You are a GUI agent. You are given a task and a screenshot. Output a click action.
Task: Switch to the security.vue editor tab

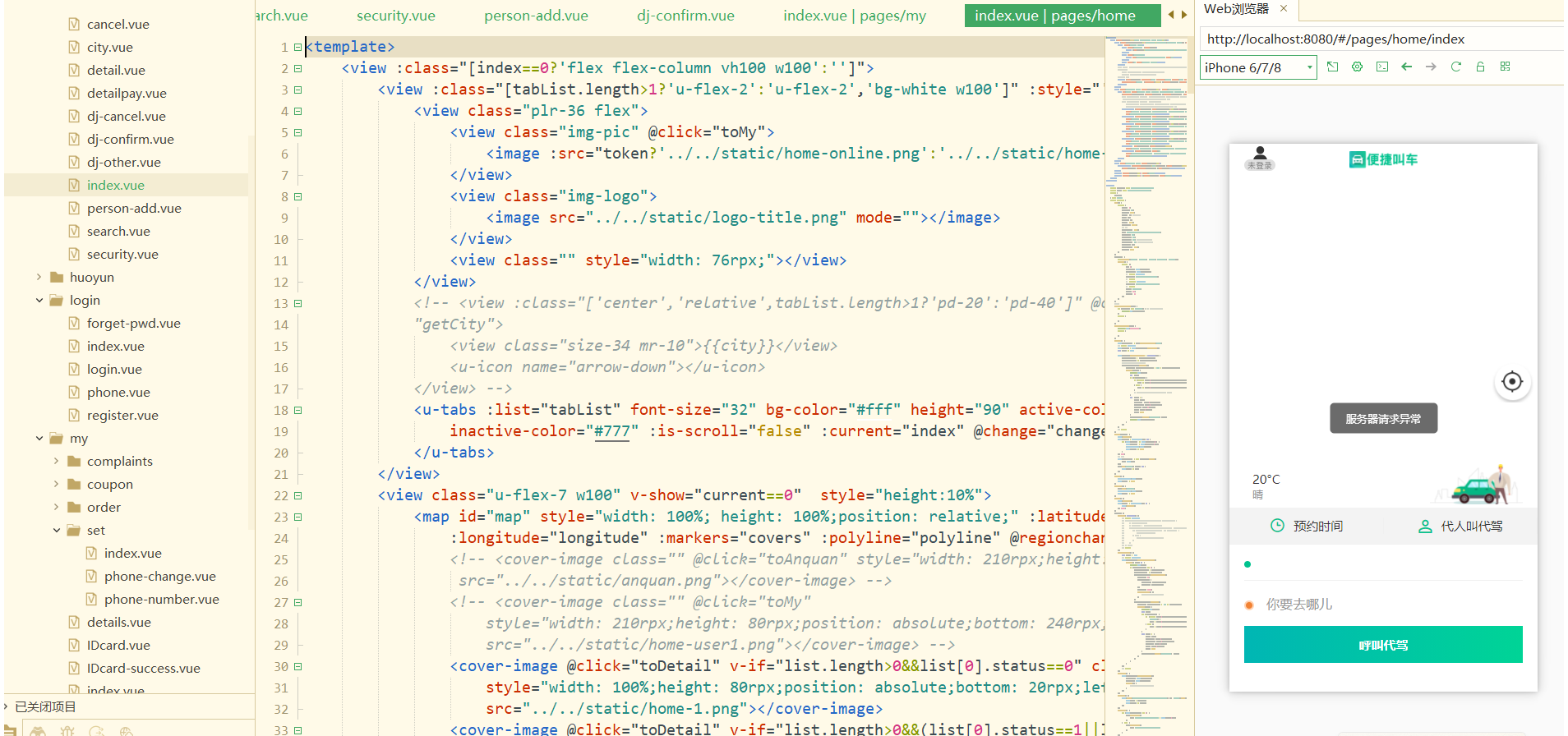[x=395, y=16]
